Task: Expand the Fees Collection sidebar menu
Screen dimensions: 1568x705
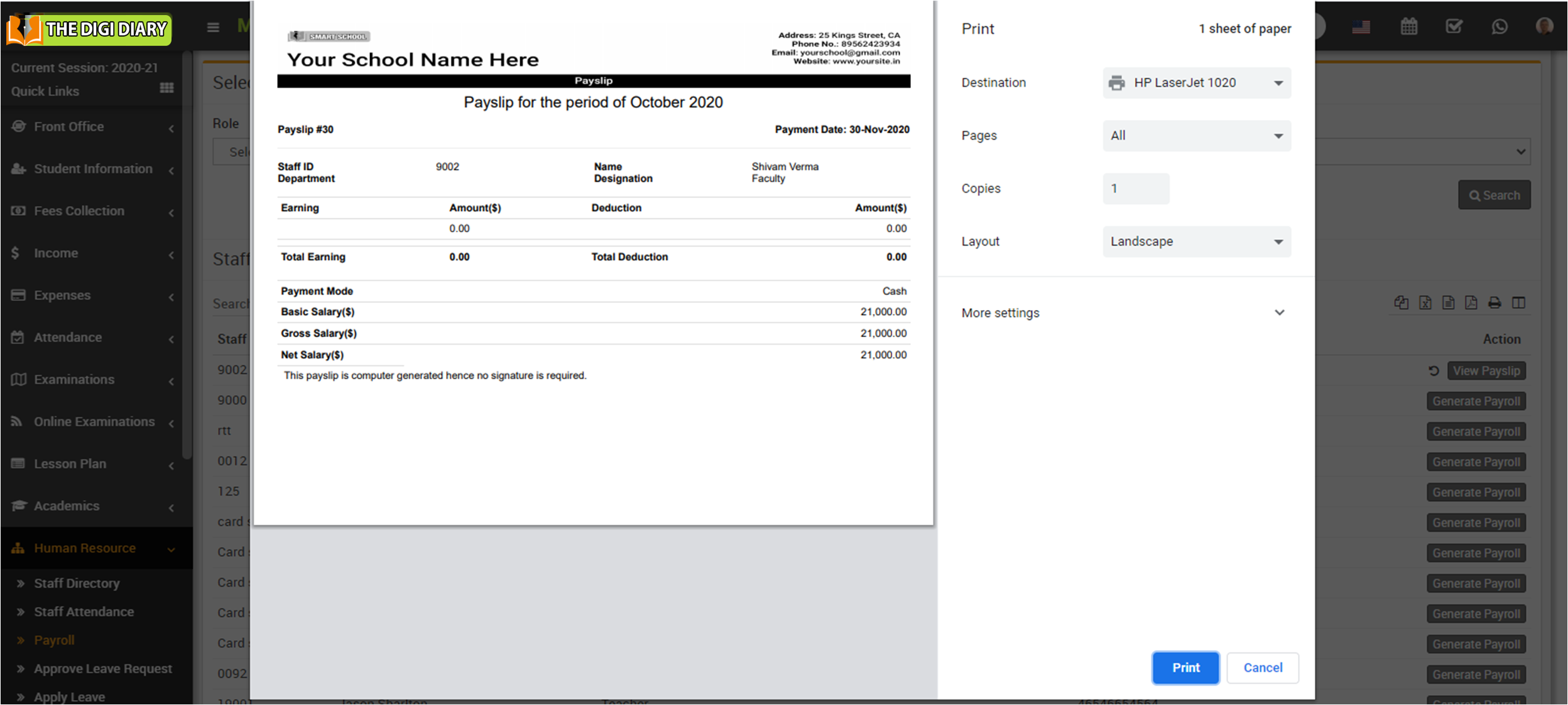Action: [x=79, y=211]
